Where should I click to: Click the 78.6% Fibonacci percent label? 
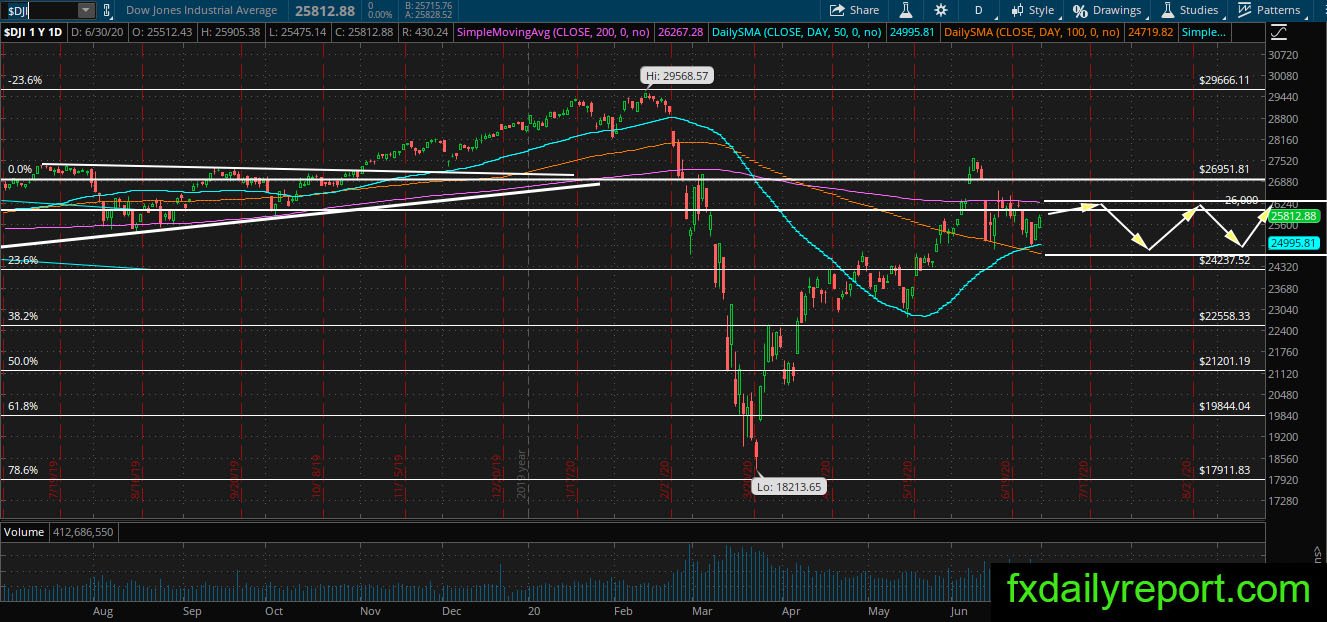22,470
